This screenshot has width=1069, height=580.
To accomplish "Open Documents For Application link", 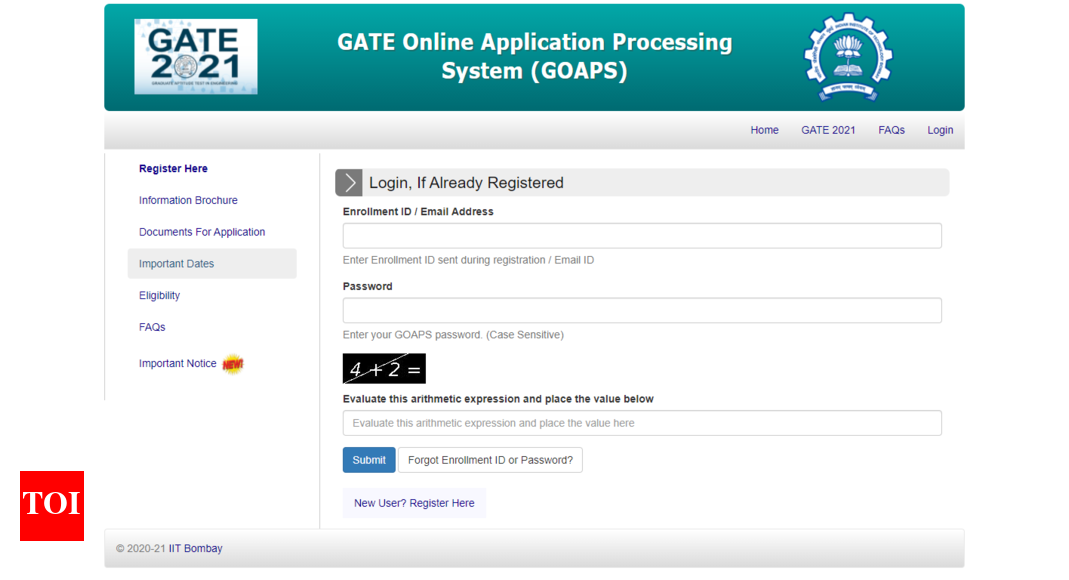I will [x=202, y=232].
